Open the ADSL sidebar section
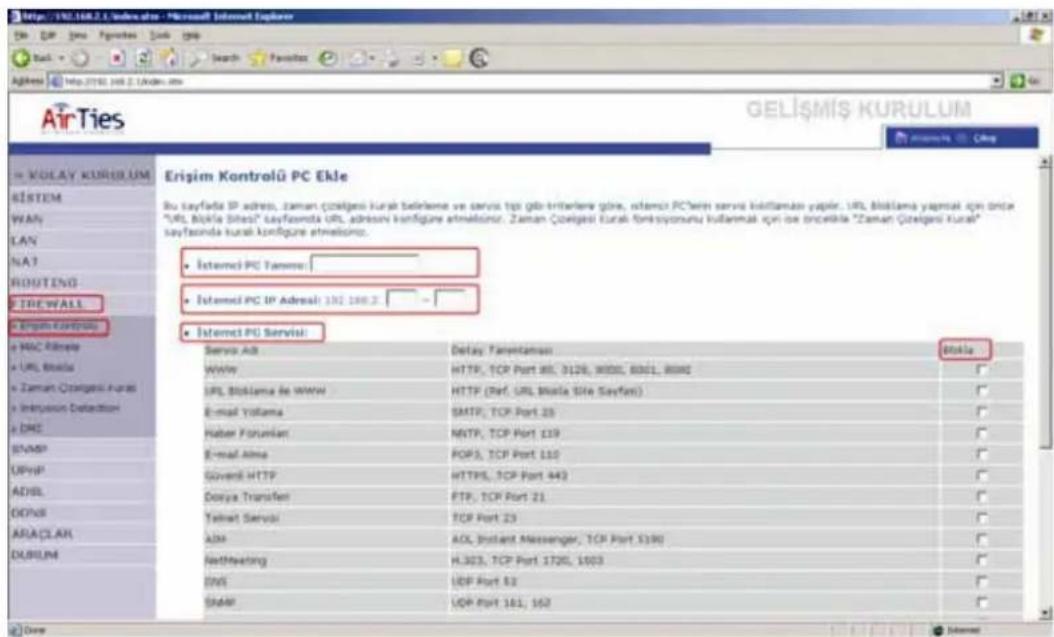The height and width of the screenshot is (637, 1054). click(x=28, y=491)
